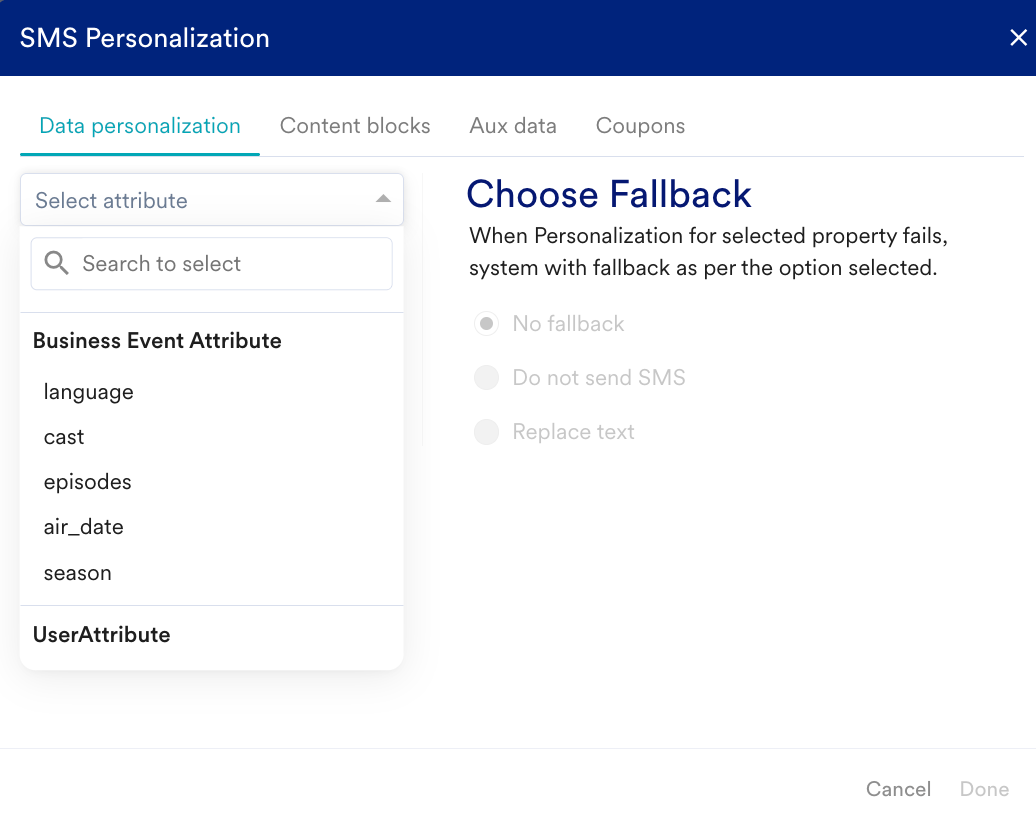Collapse the Select attribute dropdown arrow
The height and width of the screenshot is (822, 1036).
pos(383,200)
